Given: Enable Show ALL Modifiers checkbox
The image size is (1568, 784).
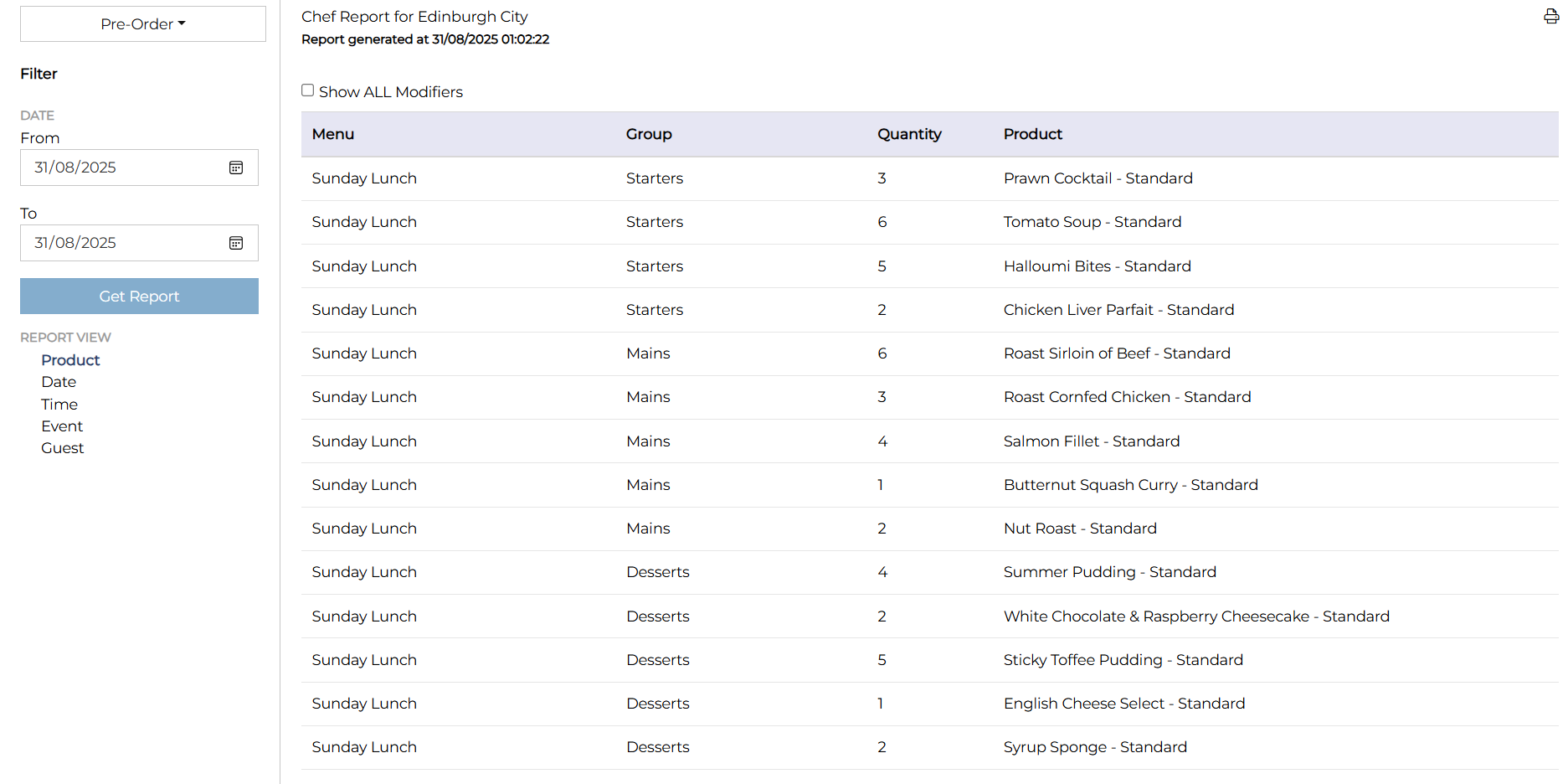Looking at the screenshot, I should tap(308, 90).
